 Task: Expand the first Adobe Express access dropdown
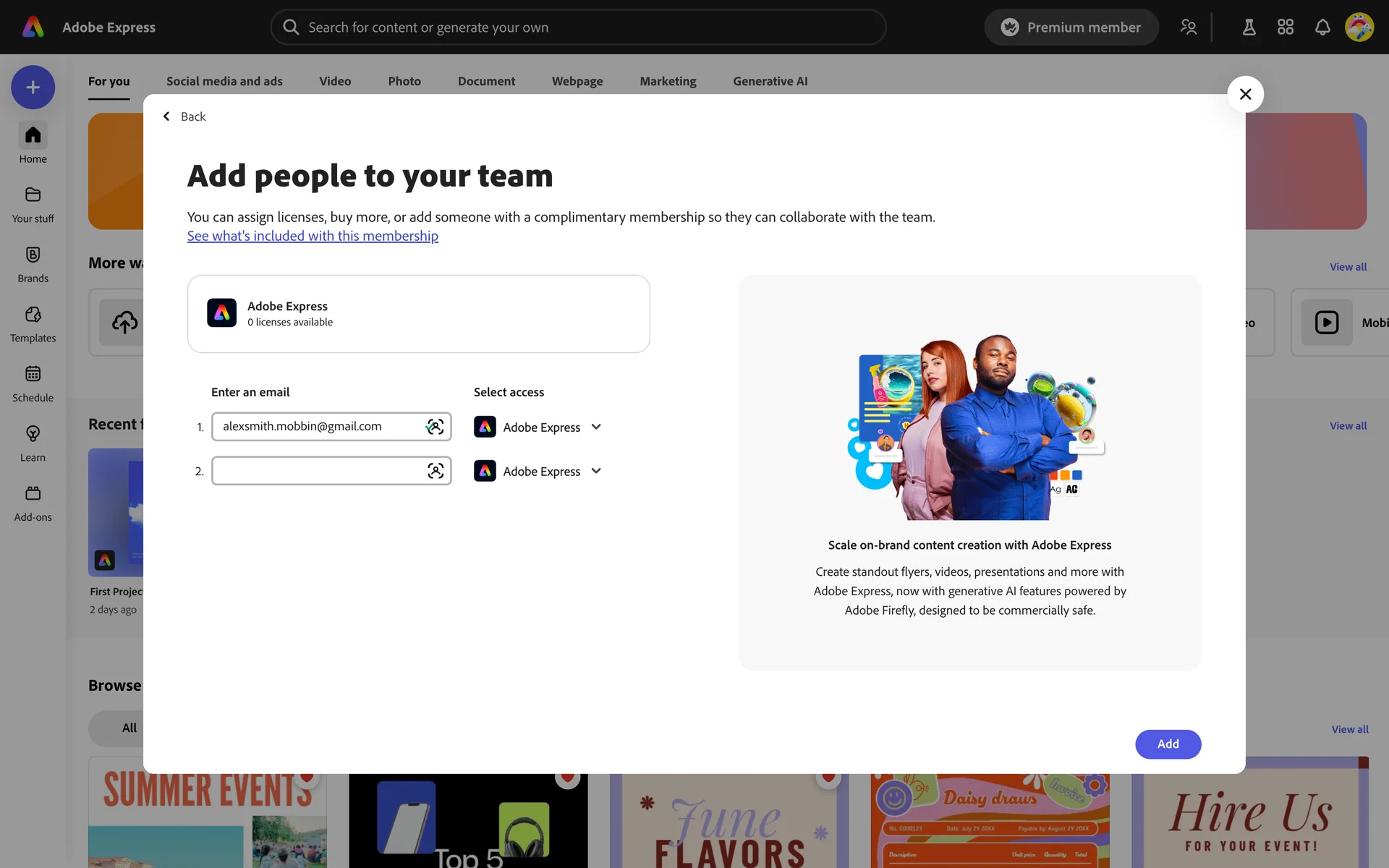596,427
